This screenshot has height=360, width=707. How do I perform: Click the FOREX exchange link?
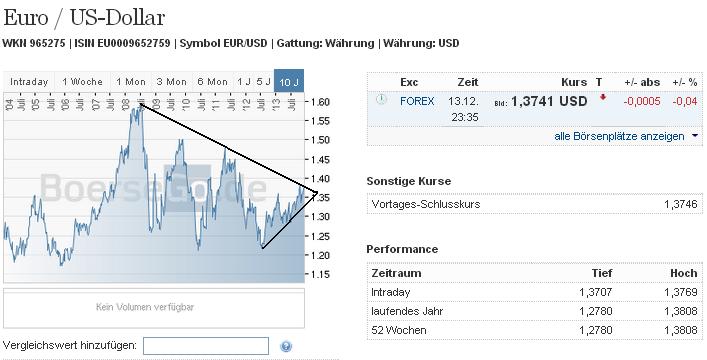[x=417, y=101]
